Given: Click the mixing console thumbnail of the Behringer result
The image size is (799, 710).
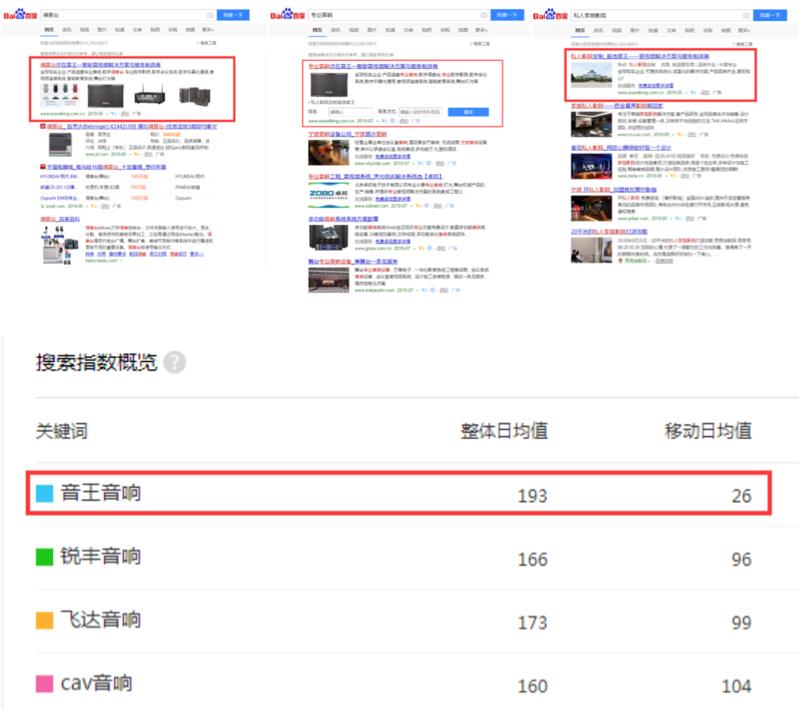Looking at the screenshot, I should (x=60, y=144).
